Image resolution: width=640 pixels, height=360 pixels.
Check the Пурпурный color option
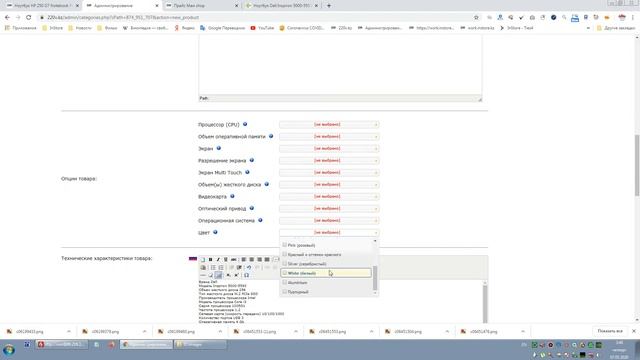284,292
